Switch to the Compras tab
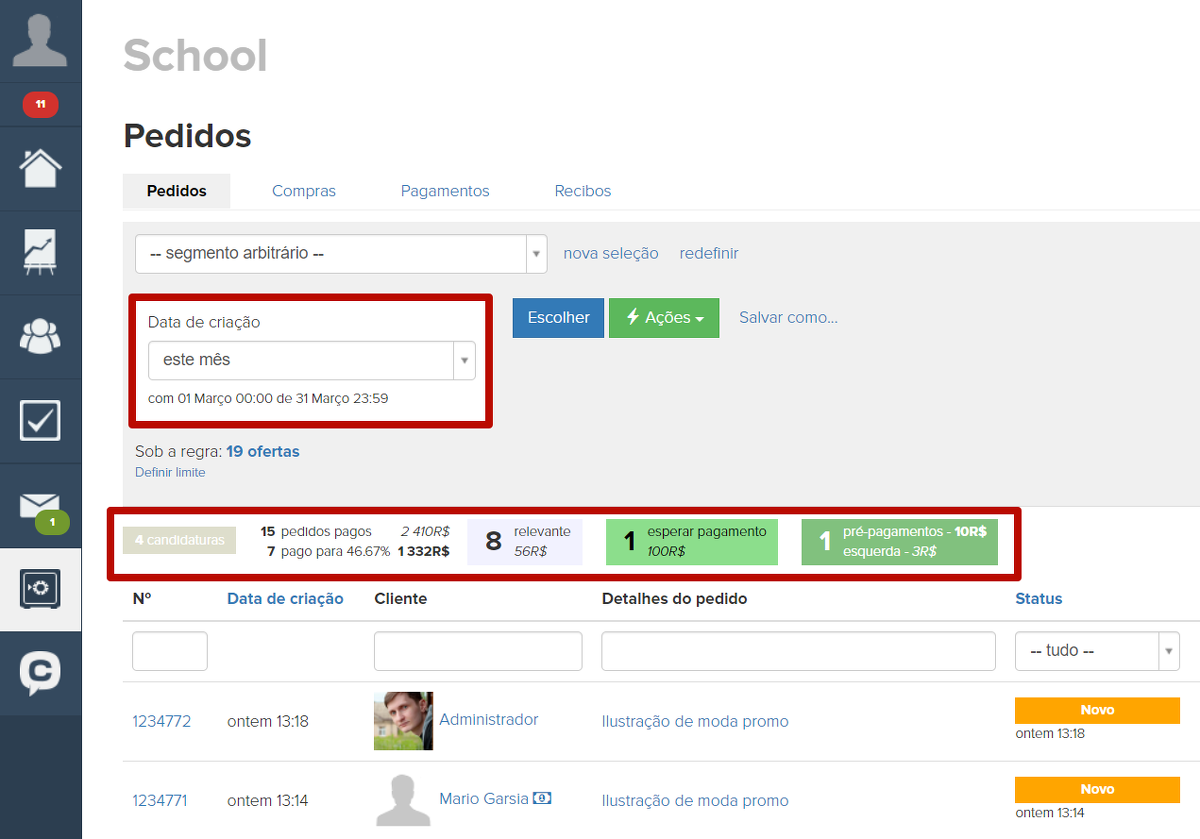This screenshot has width=1200, height=839. [x=304, y=191]
